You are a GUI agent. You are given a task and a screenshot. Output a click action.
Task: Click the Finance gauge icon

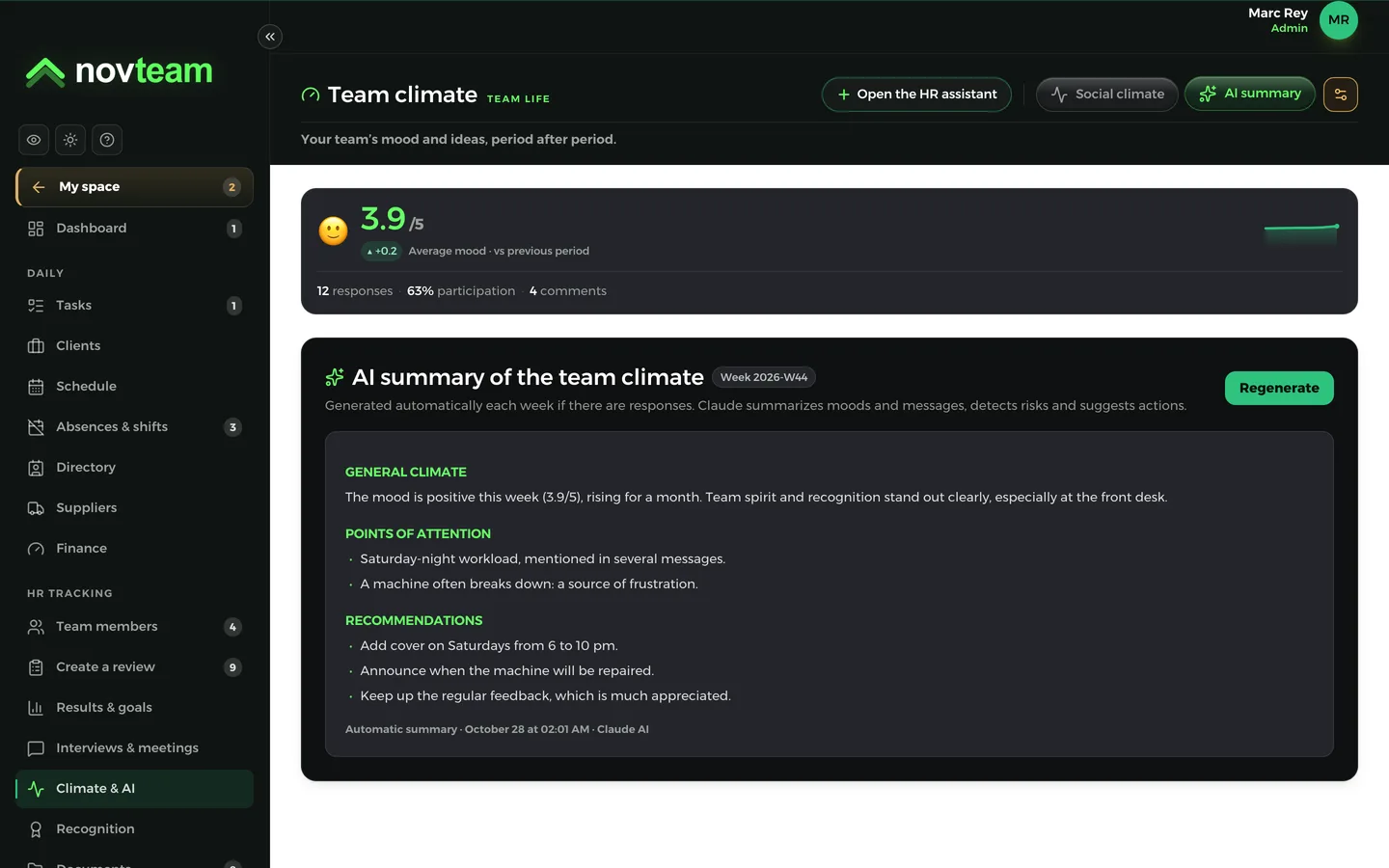coord(36,549)
